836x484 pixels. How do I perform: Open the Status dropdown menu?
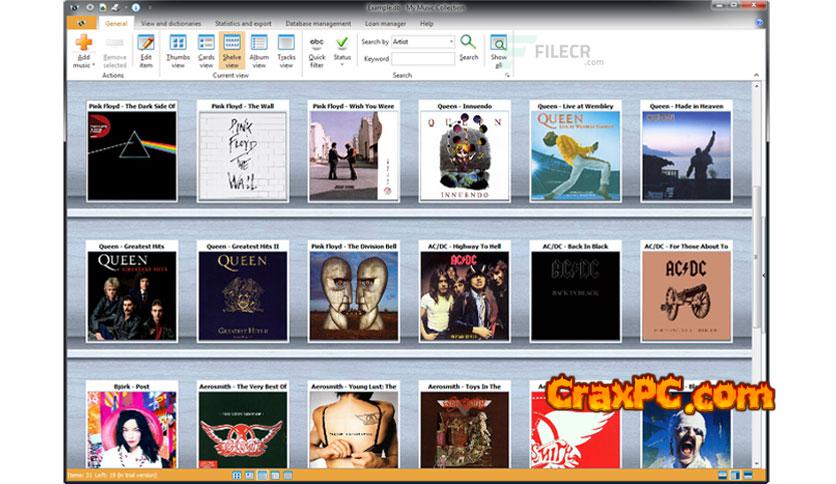pyautogui.click(x=342, y=49)
